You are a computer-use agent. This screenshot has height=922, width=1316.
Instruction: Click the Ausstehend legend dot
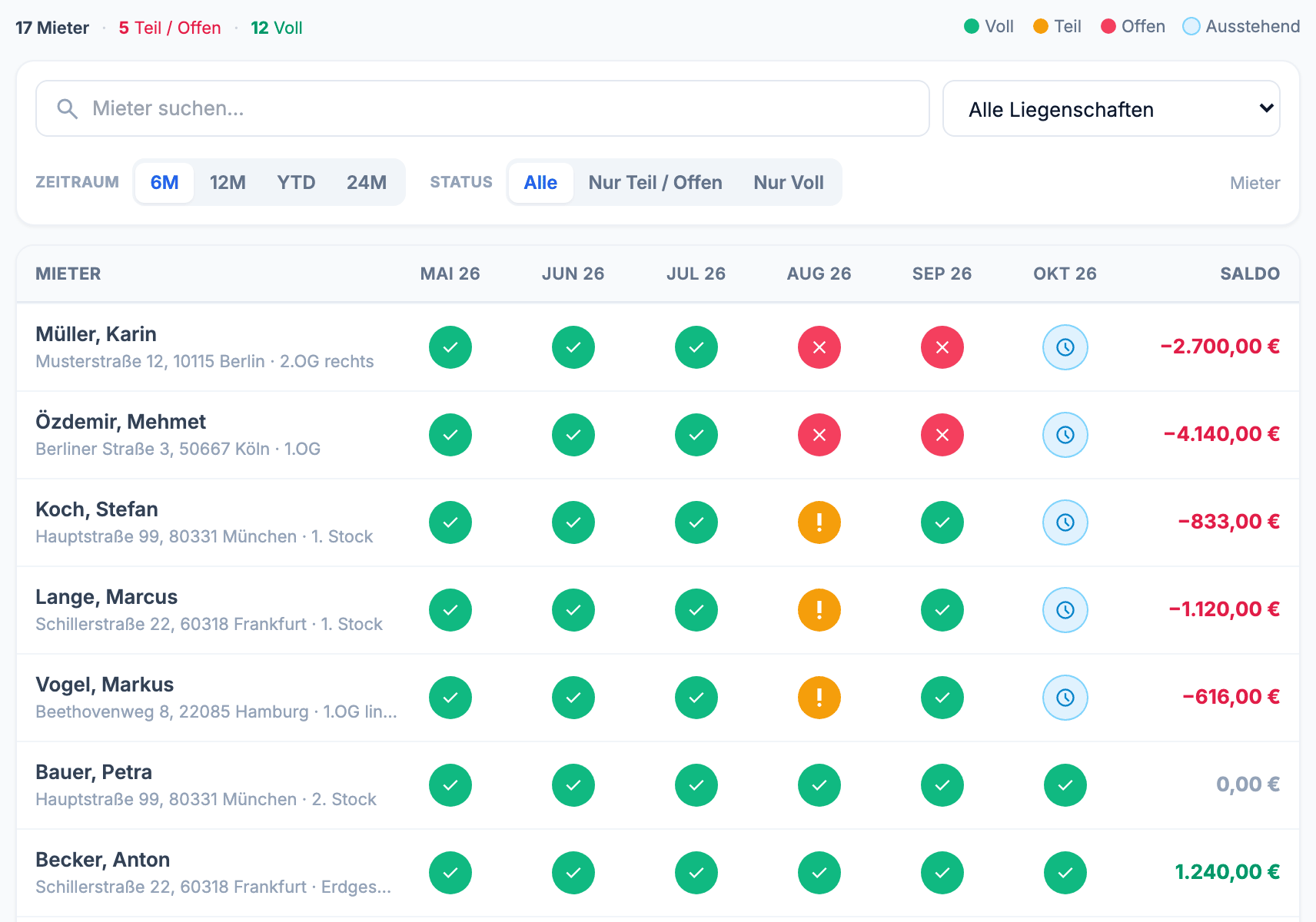[1191, 27]
